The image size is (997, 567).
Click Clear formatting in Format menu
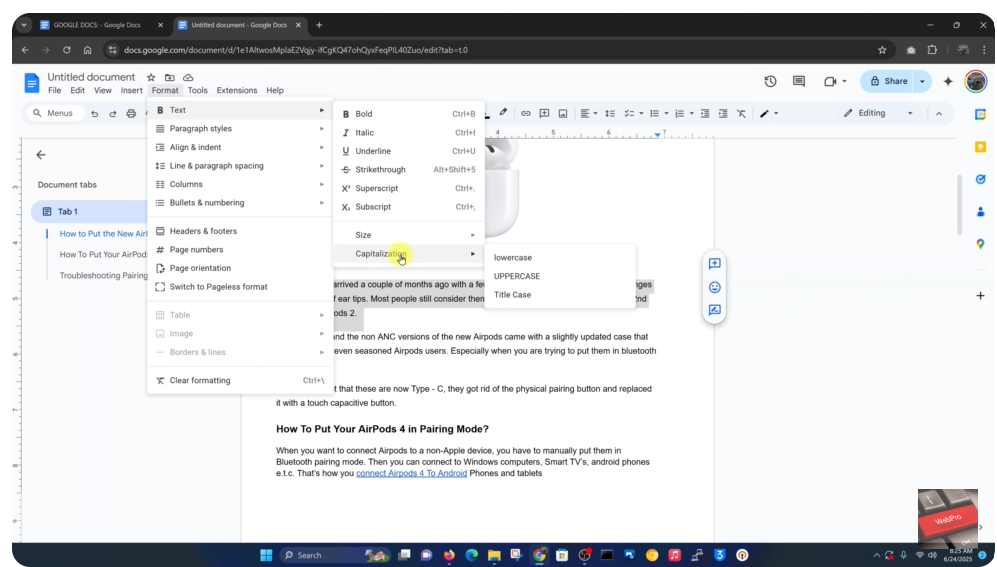coord(240,380)
